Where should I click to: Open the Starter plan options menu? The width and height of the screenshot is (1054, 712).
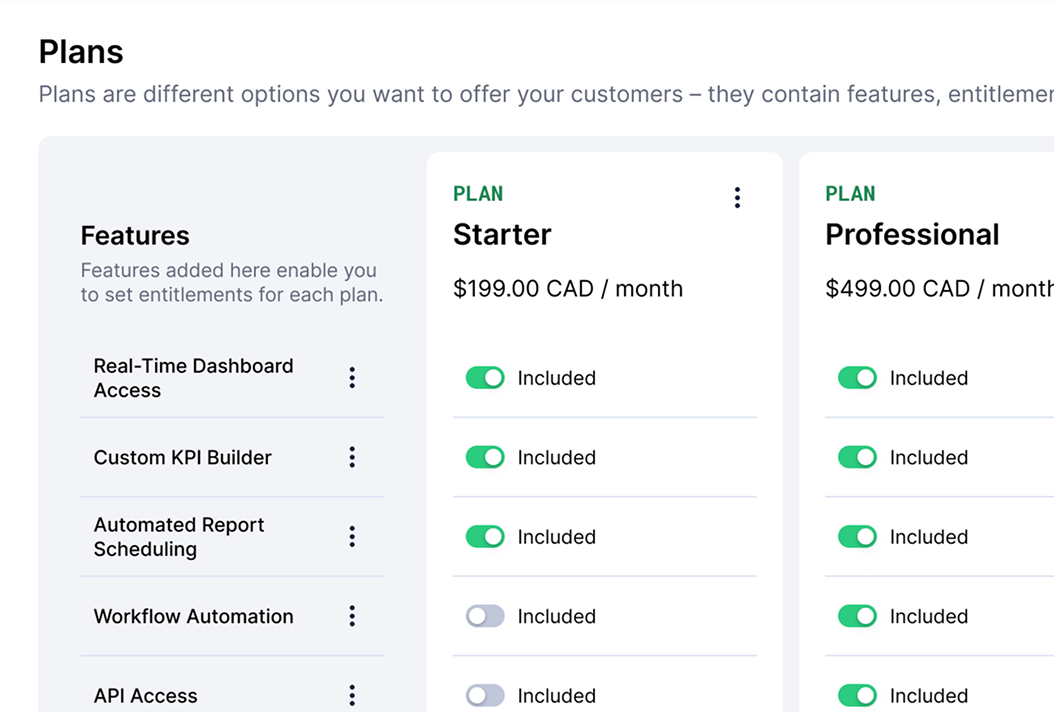click(x=737, y=198)
